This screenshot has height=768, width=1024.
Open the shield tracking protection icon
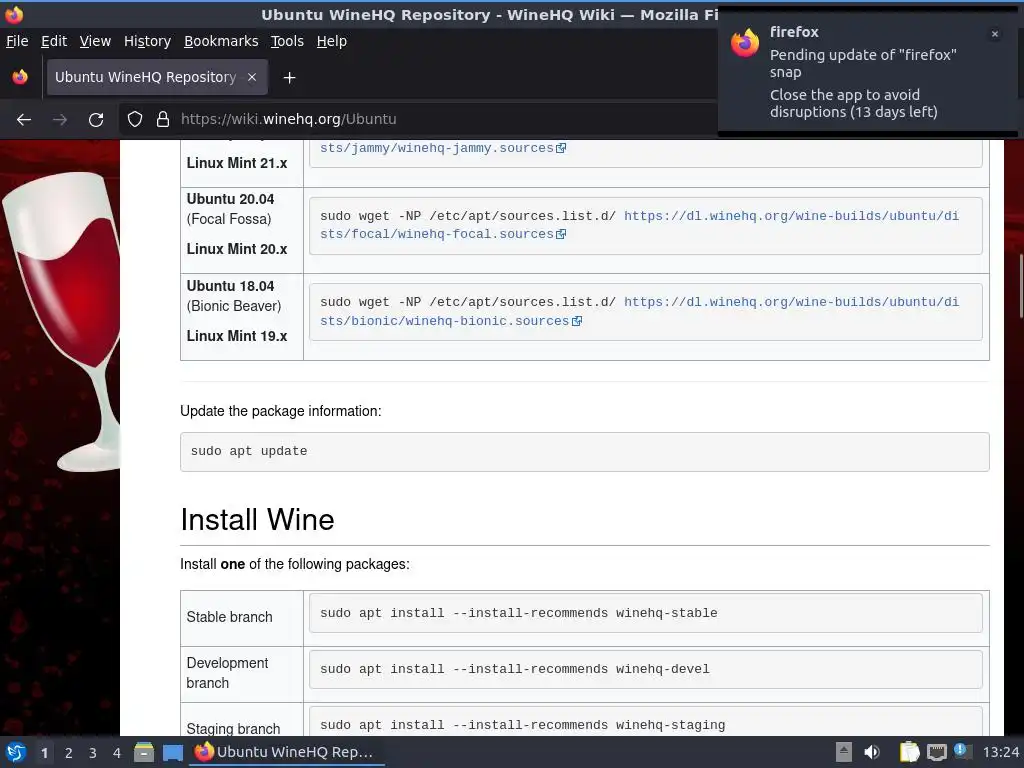(x=135, y=120)
